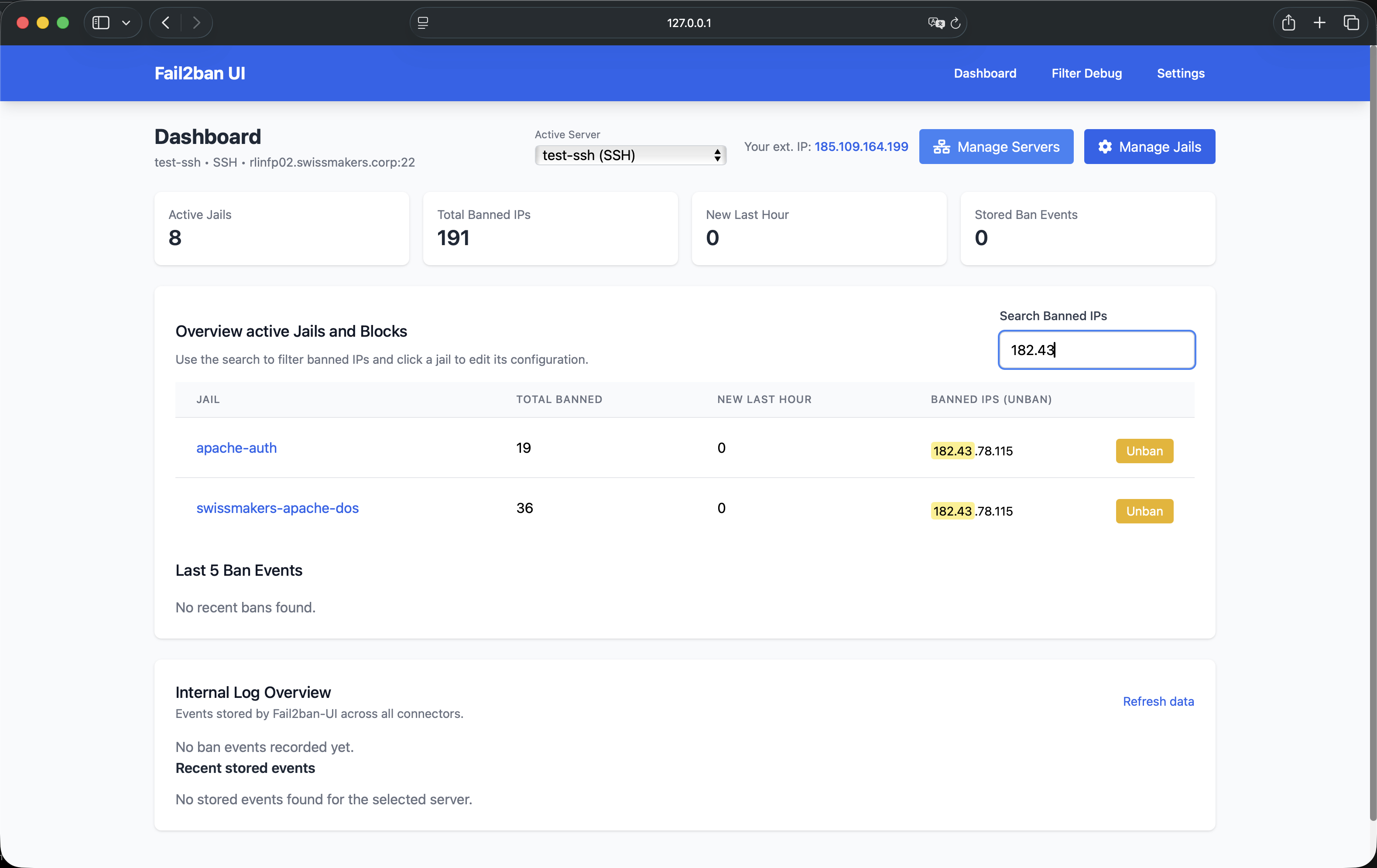Click the Refresh data link
This screenshot has height=868, width=1377.
pos(1158,701)
